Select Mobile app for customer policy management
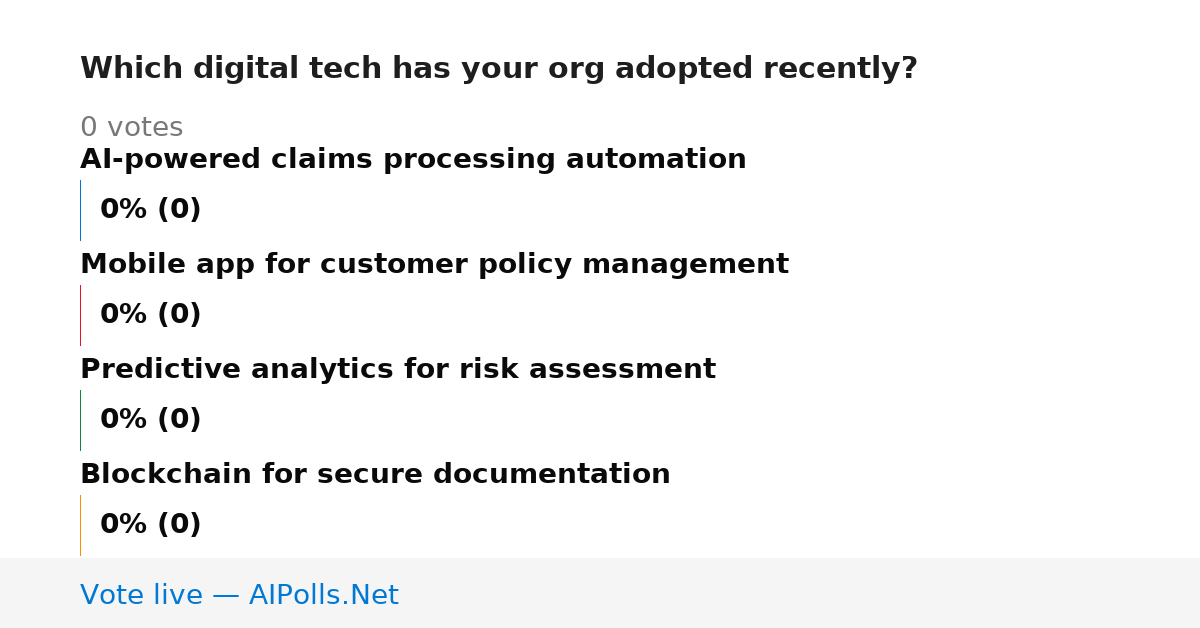Screen dimensions: 1200x628 (434, 265)
